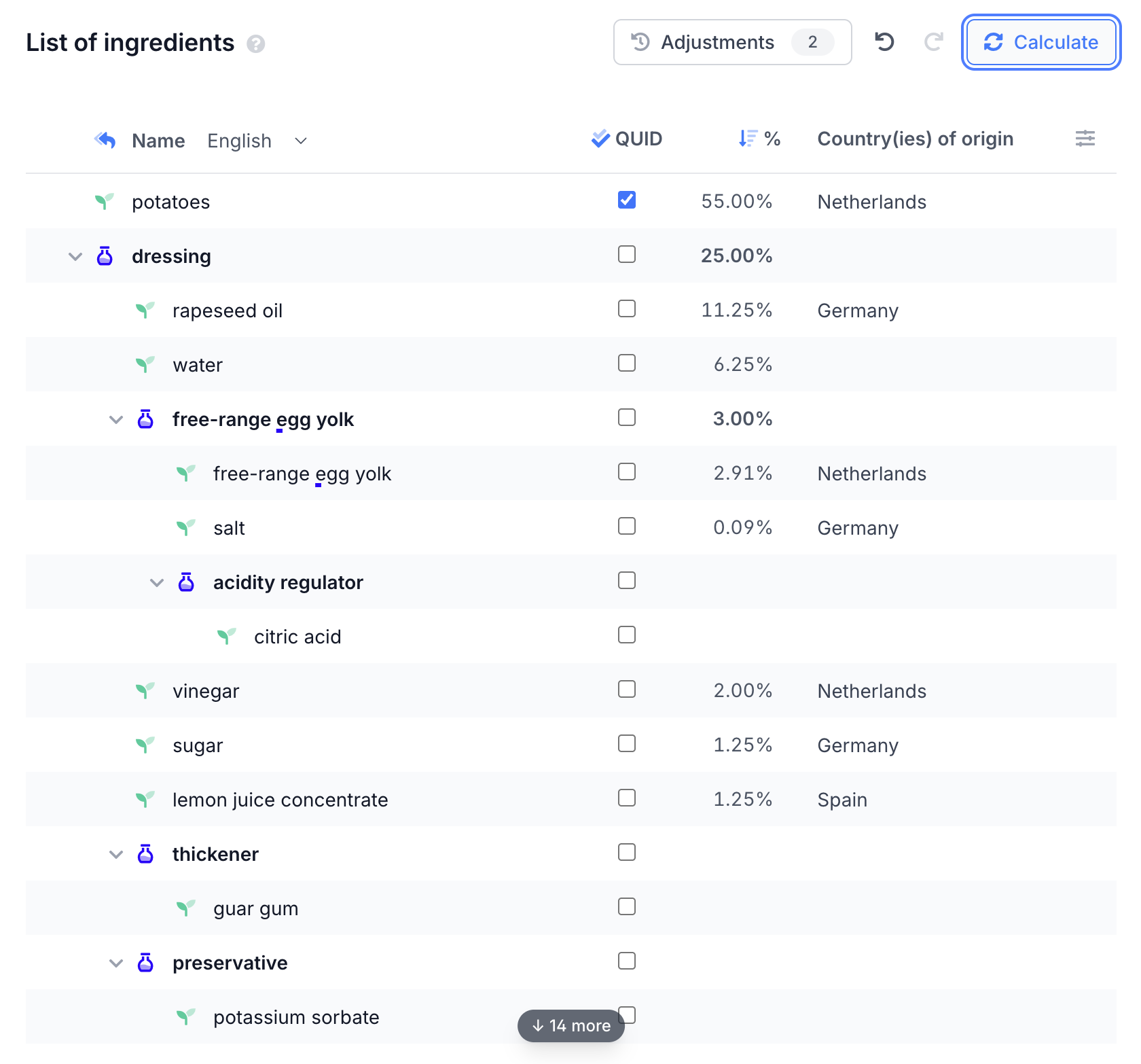This screenshot has width=1141, height=1064.
Task: Collapse the dressing ingredient group
Action: [x=75, y=256]
